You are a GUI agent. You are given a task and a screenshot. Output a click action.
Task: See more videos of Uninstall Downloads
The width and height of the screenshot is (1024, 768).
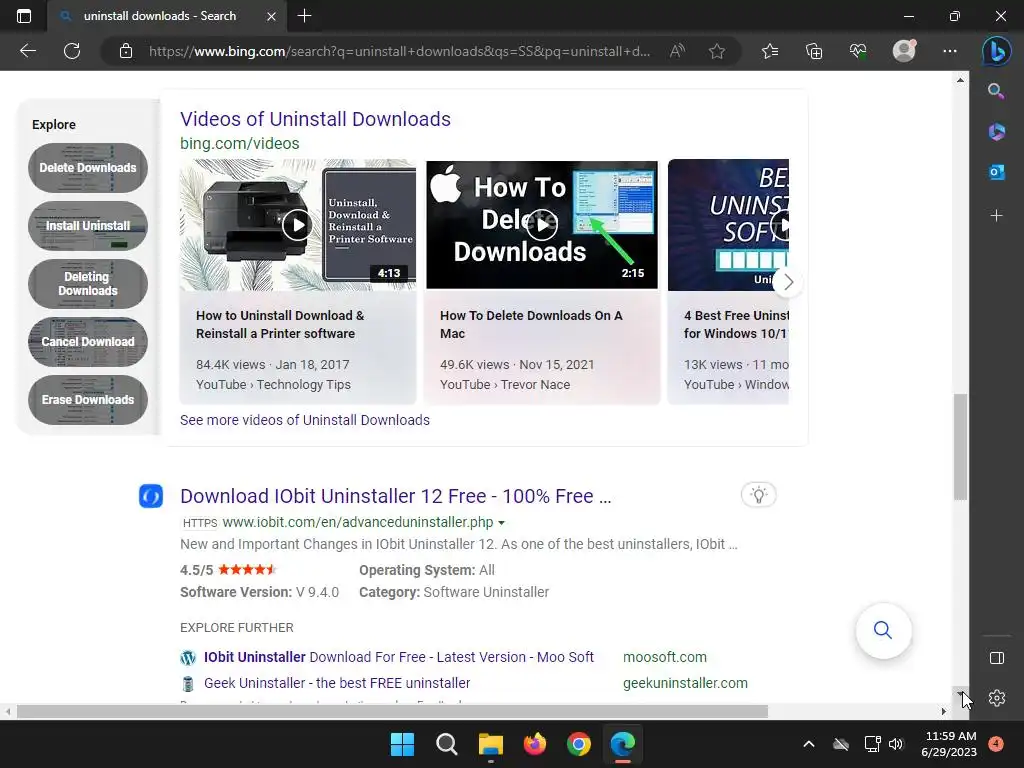(x=305, y=420)
